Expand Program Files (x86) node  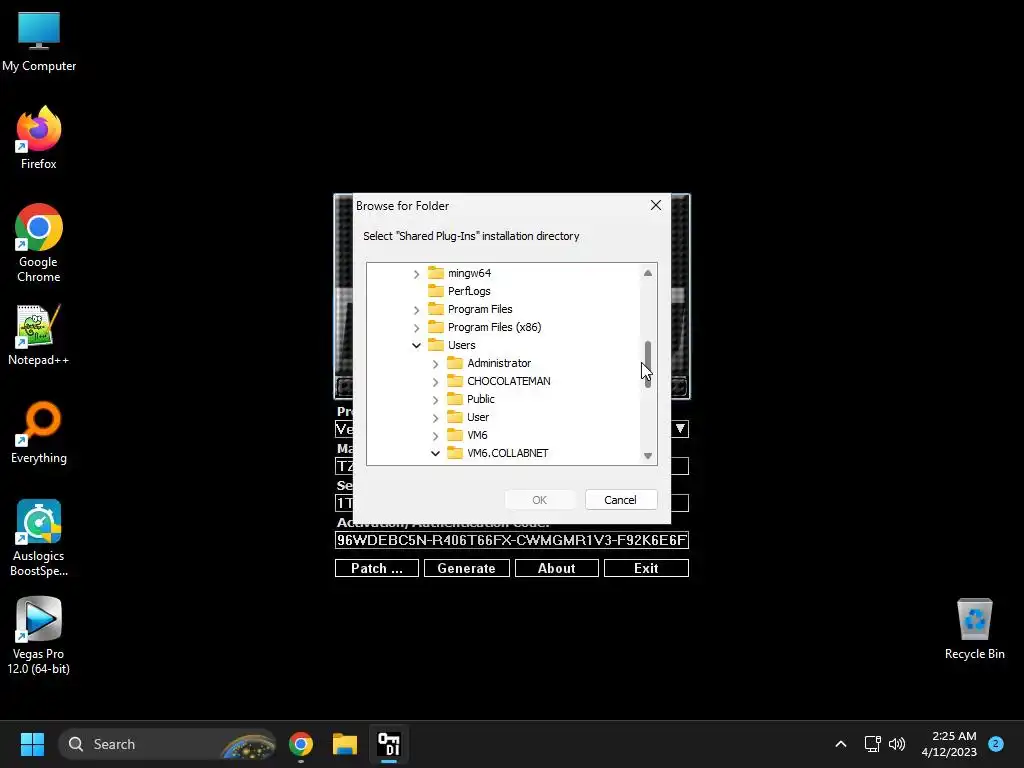(416, 328)
